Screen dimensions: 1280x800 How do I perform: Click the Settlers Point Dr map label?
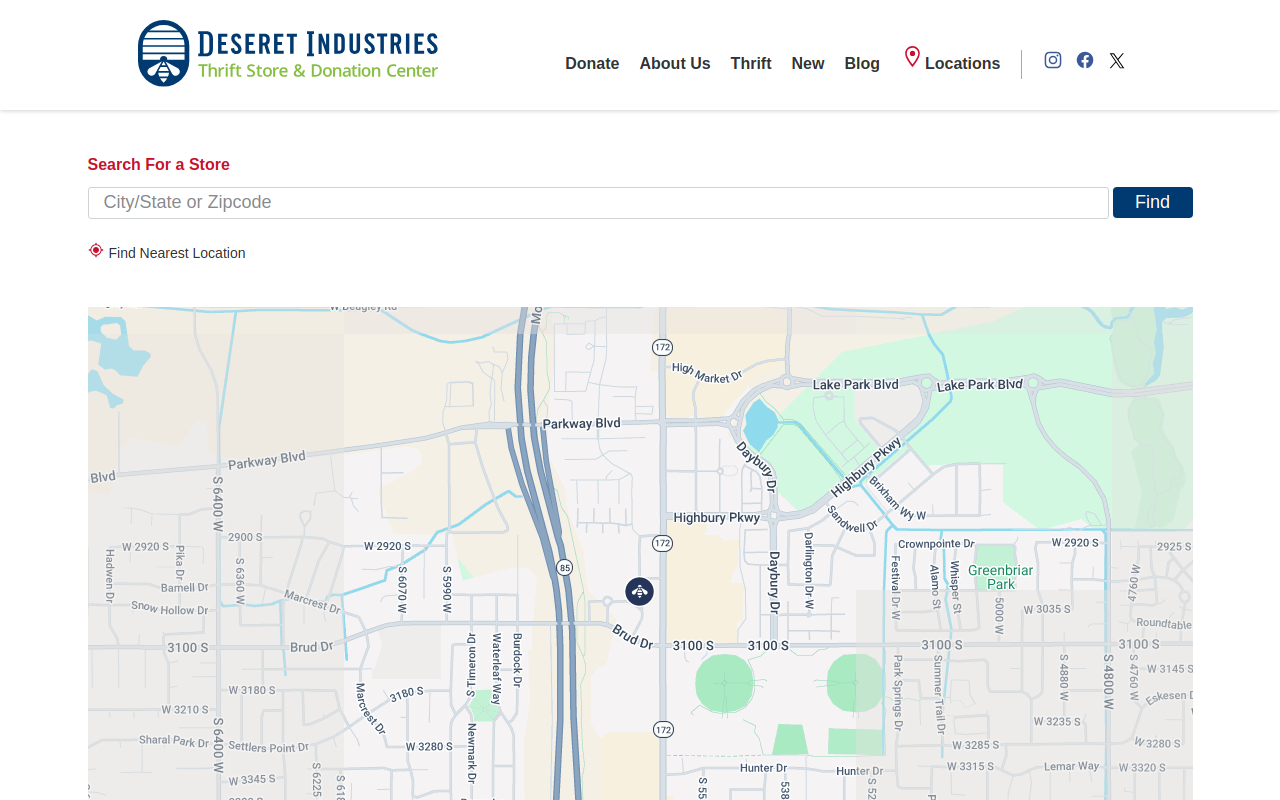coord(268,747)
